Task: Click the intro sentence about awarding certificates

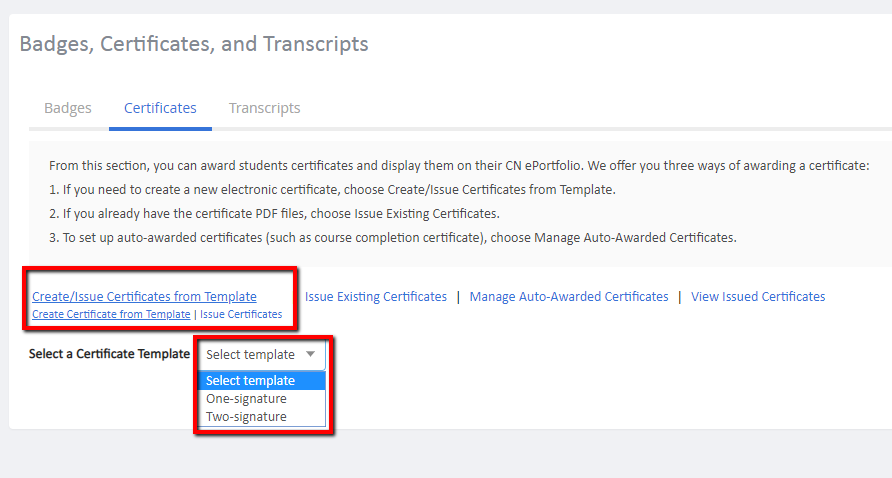Action: (x=459, y=166)
